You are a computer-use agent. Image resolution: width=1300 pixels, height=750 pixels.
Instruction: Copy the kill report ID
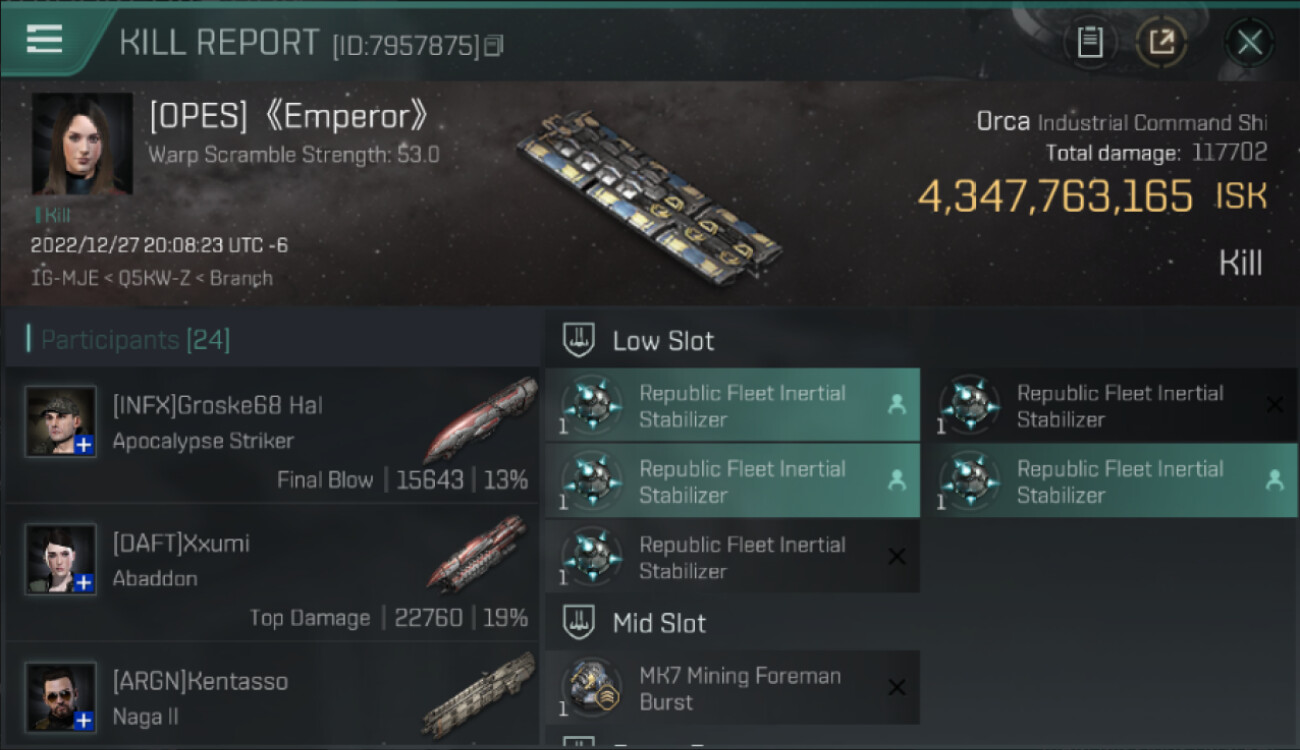[494, 46]
